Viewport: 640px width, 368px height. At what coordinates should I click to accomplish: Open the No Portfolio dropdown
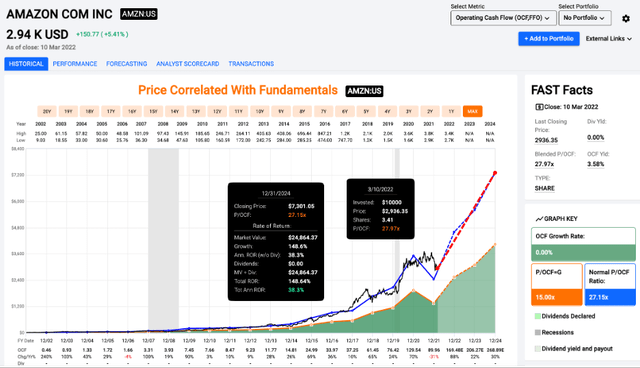click(x=584, y=18)
